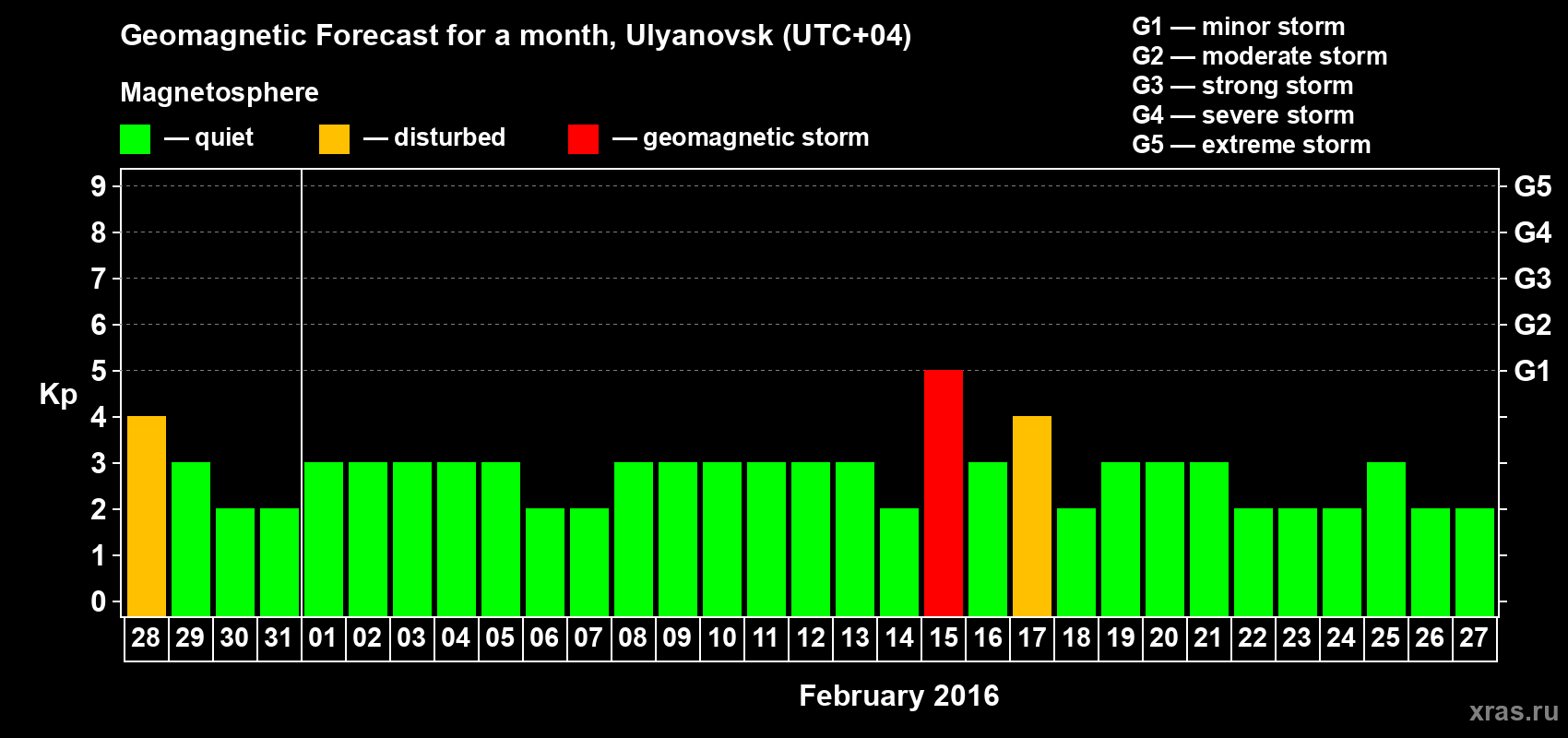The width and height of the screenshot is (1568, 738).
Task: Click the green bar for day 14
Action: (899, 562)
